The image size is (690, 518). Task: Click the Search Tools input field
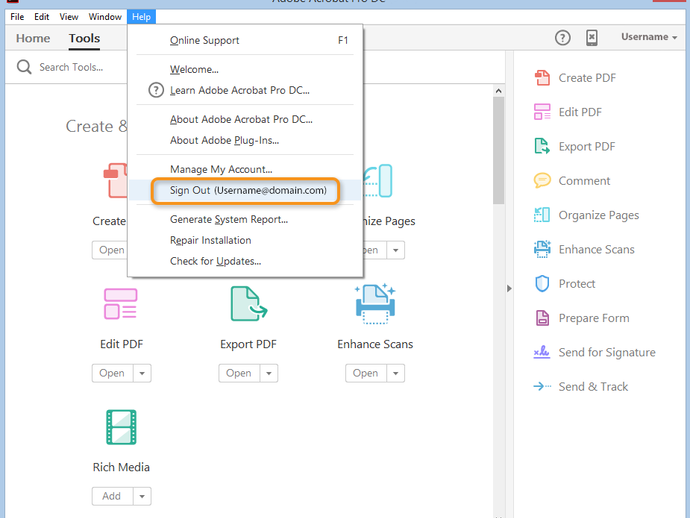(71, 67)
